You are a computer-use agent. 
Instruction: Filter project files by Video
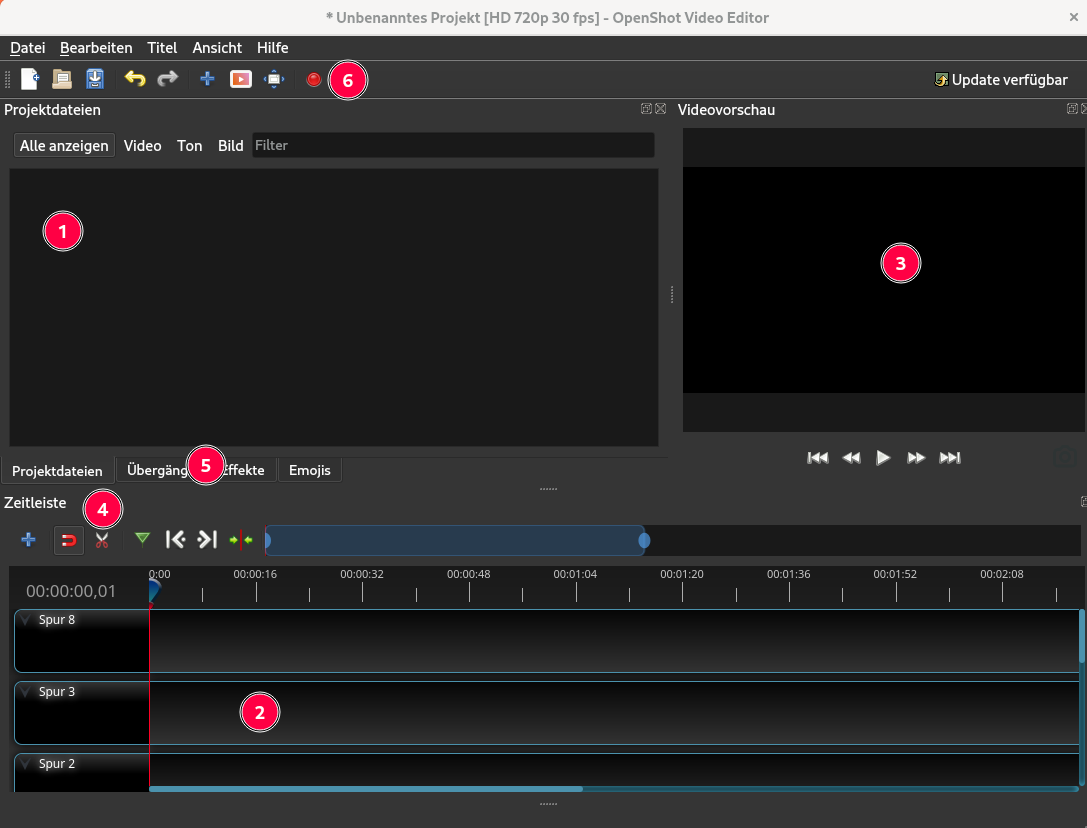(x=142, y=146)
